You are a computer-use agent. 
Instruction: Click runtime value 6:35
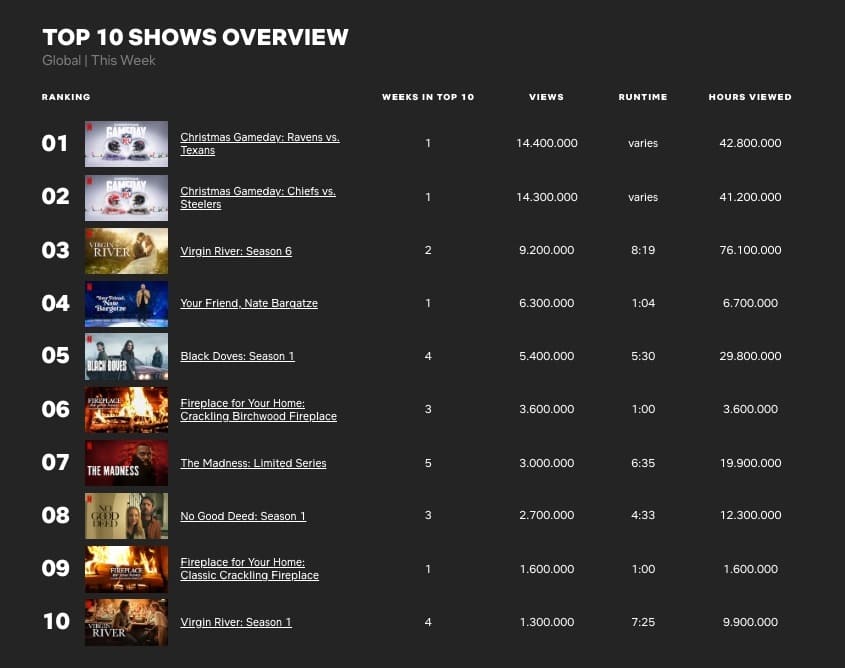pos(643,463)
